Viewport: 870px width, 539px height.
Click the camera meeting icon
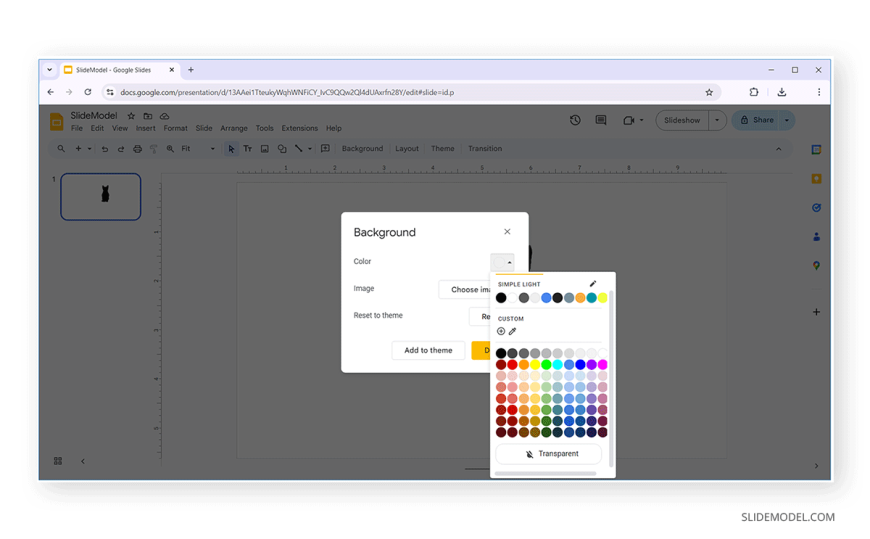629,120
